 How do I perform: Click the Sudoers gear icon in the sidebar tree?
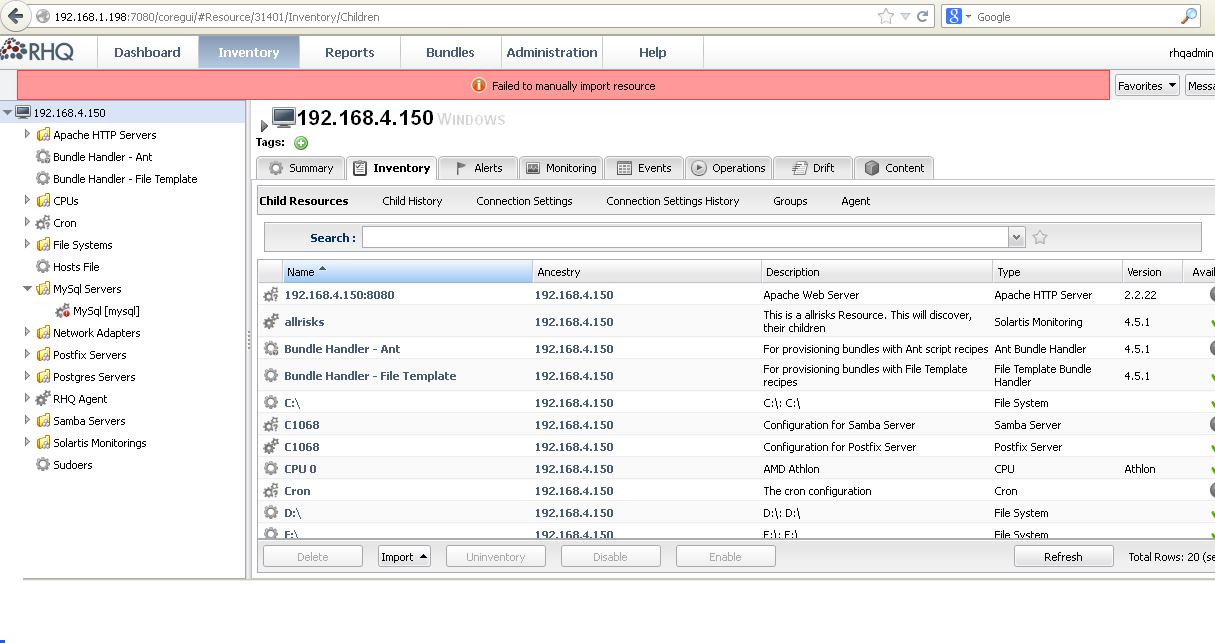(42, 464)
